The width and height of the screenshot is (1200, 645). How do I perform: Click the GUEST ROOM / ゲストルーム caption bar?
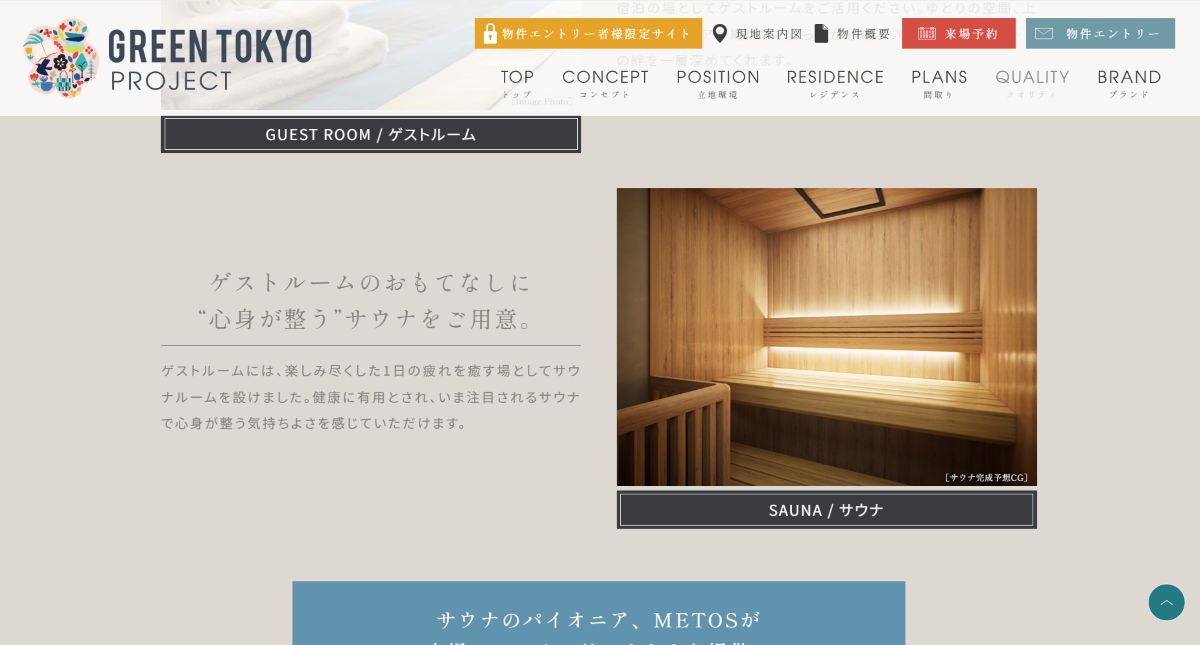pyautogui.click(x=370, y=134)
